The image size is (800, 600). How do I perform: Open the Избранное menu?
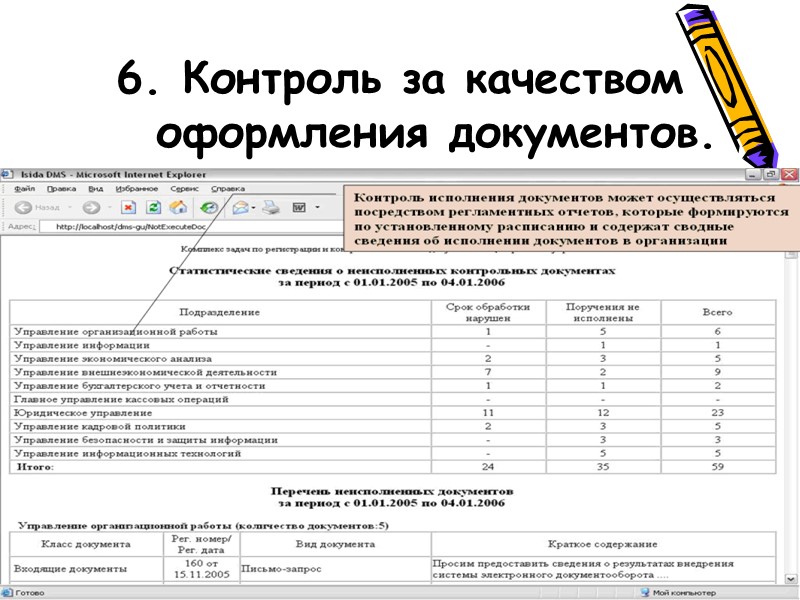tap(137, 189)
